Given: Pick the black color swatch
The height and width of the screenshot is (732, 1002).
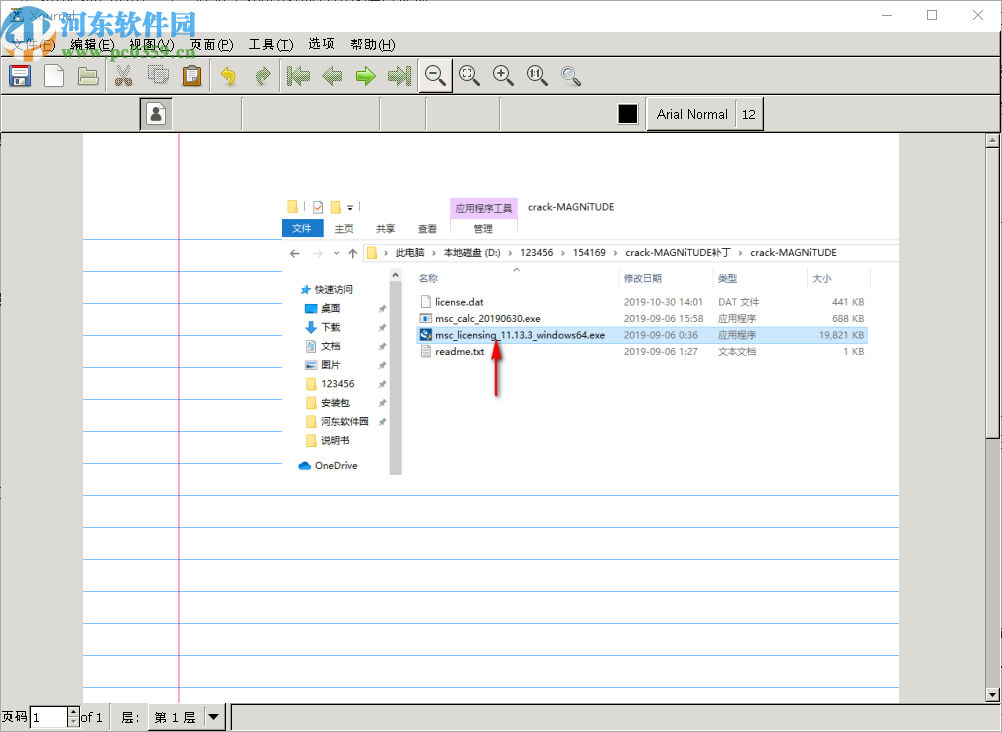Looking at the screenshot, I should pos(627,114).
